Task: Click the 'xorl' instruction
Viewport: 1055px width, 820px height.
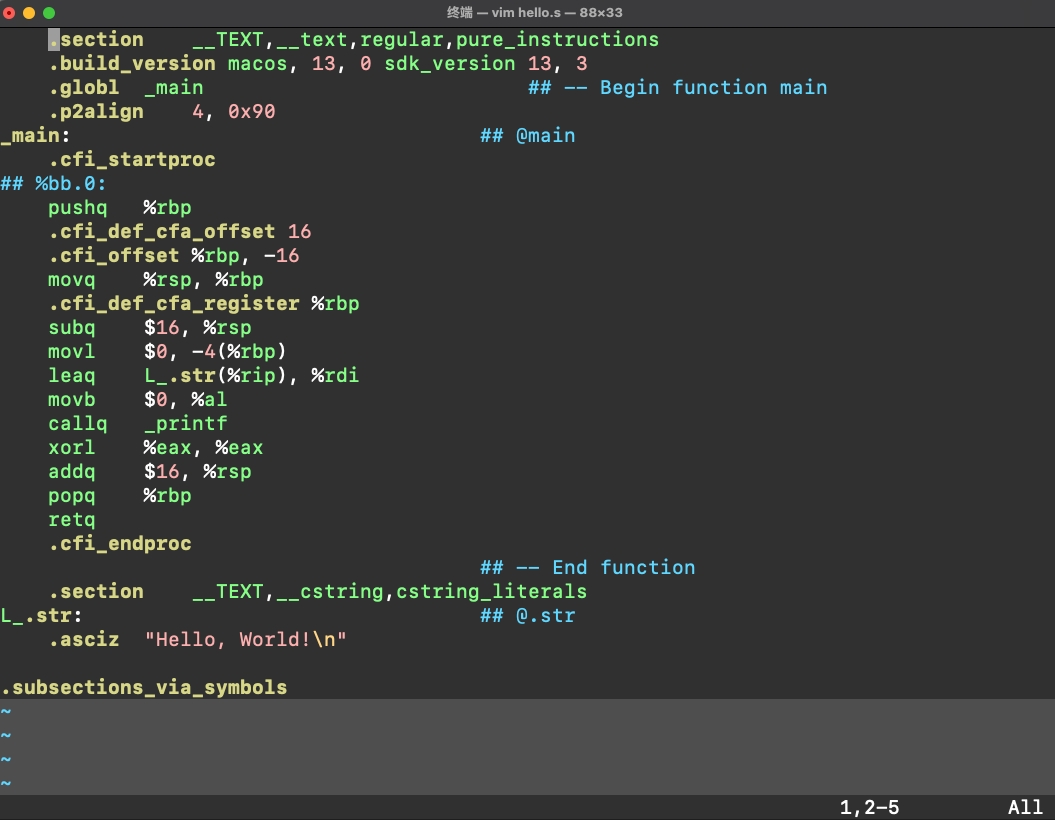Action: 71,447
